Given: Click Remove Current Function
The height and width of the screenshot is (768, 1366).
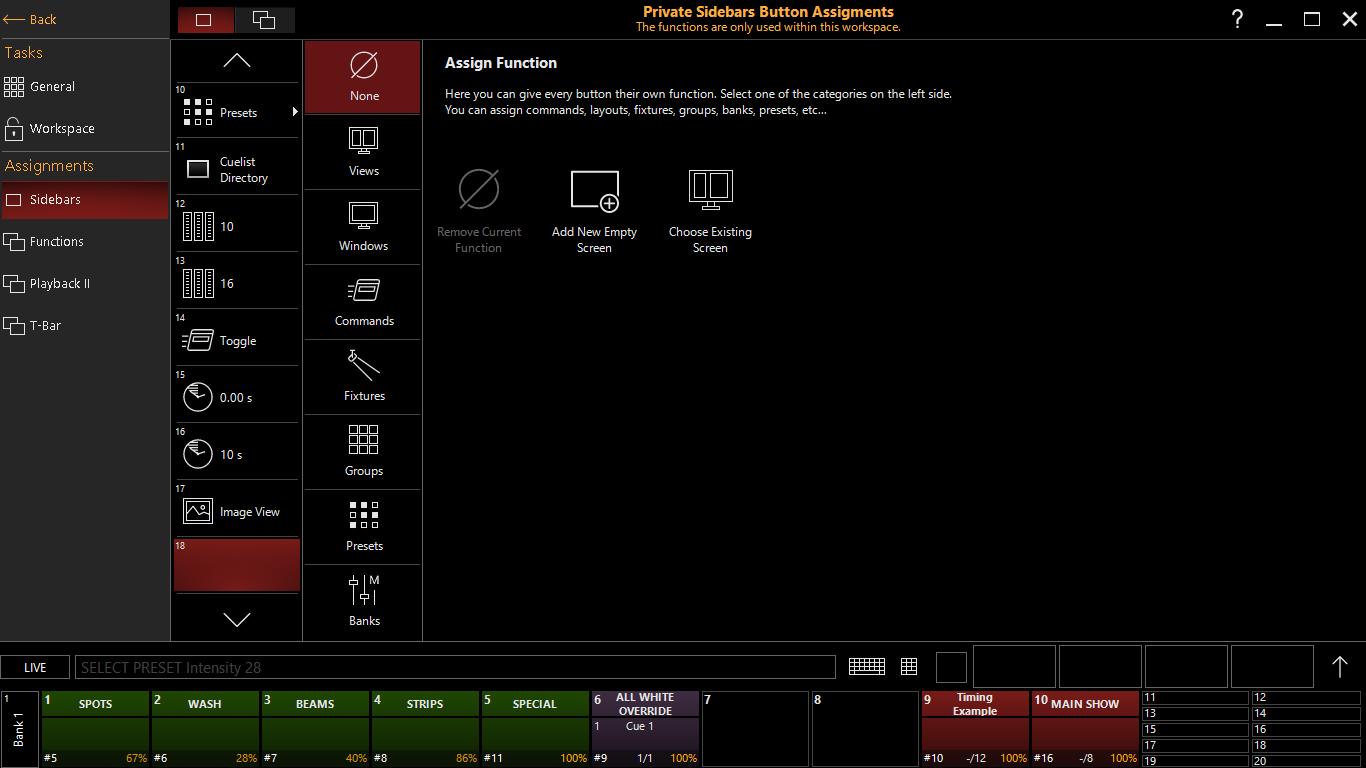Looking at the screenshot, I should pyautogui.click(x=479, y=211).
